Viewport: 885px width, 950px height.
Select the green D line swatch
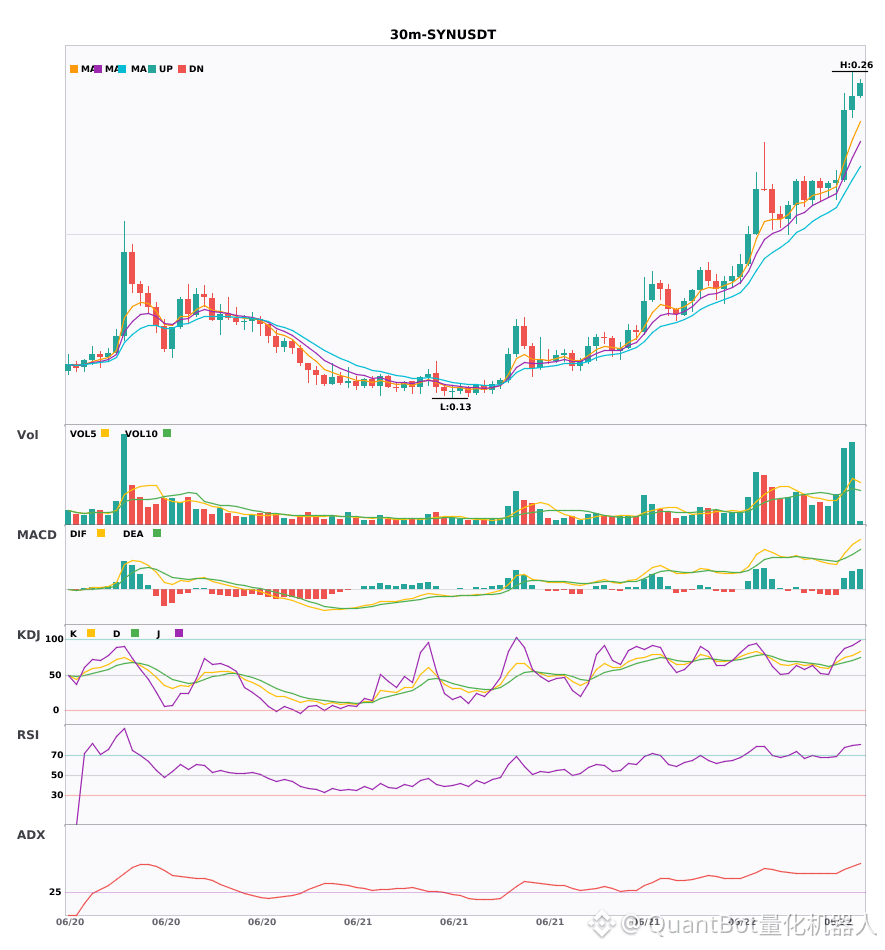pos(135,633)
